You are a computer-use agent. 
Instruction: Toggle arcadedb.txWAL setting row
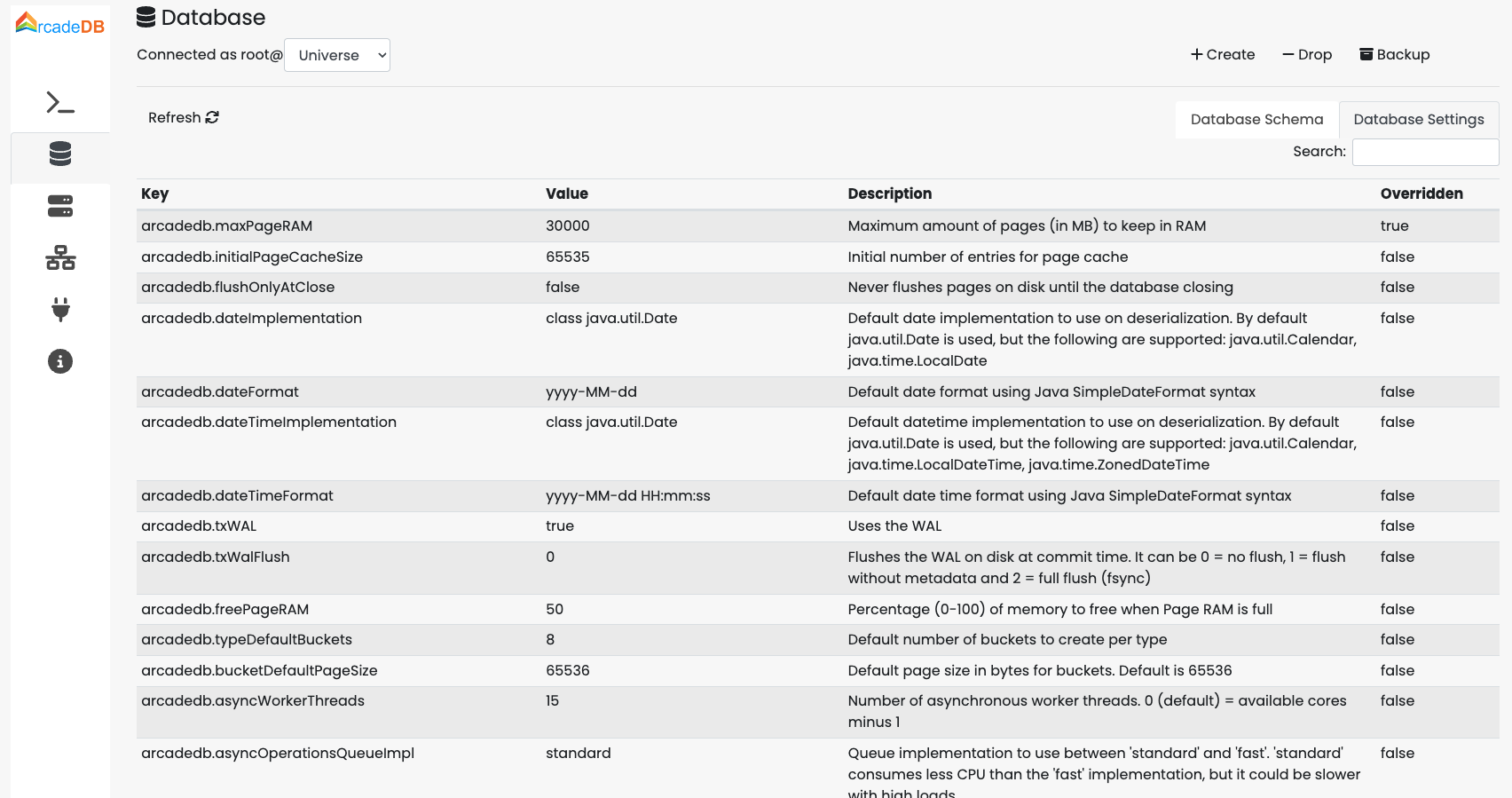(x=560, y=525)
